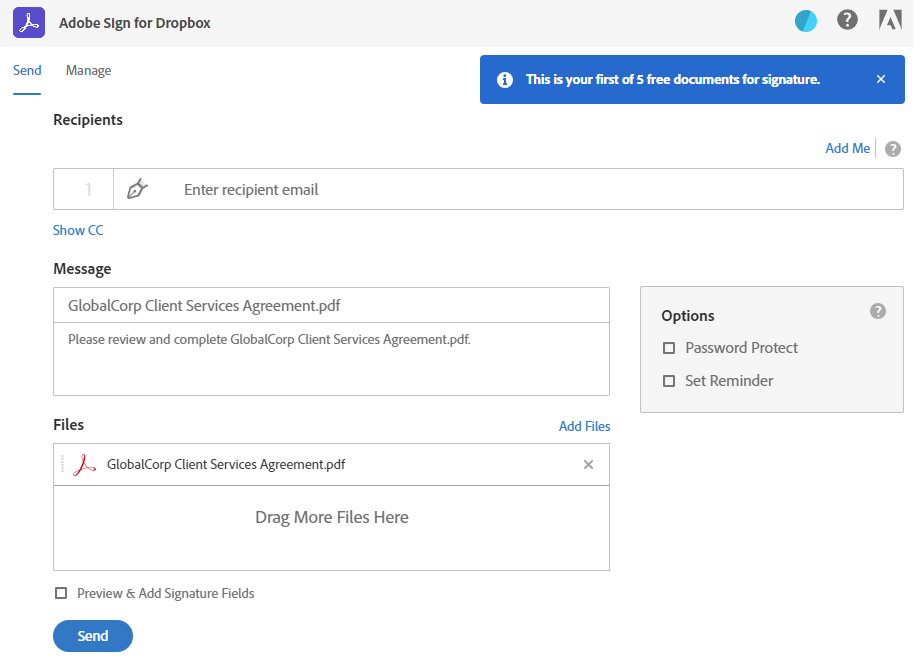
Task: Click the red PDF file icon
Action: (84, 465)
